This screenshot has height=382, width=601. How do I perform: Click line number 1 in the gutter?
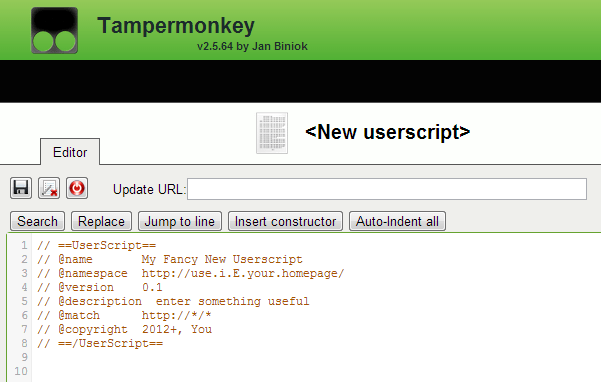click(x=25, y=245)
